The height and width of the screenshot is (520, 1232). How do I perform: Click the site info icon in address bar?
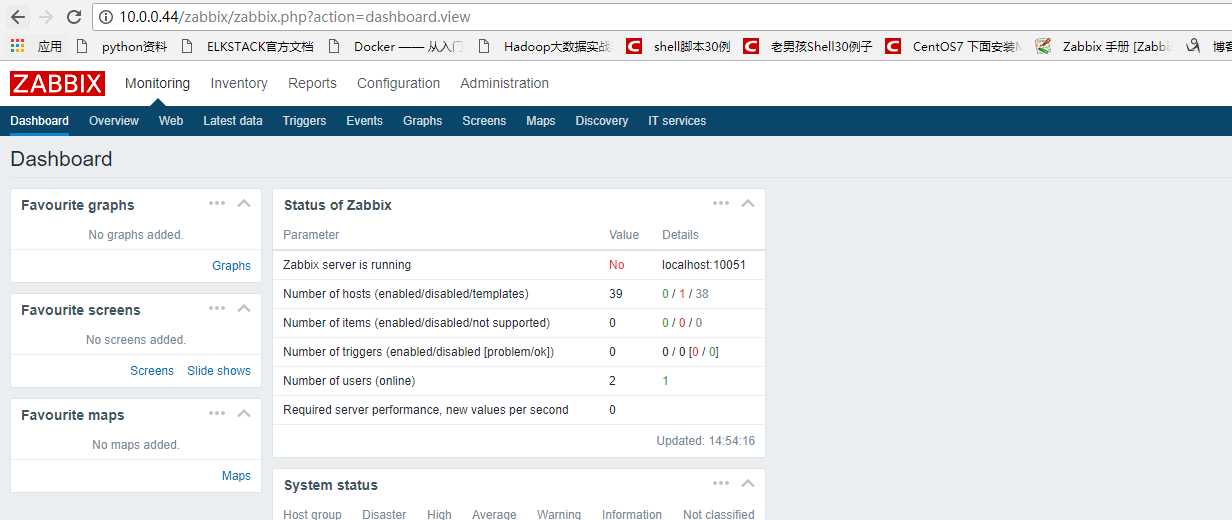pyautogui.click(x=106, y=17)
